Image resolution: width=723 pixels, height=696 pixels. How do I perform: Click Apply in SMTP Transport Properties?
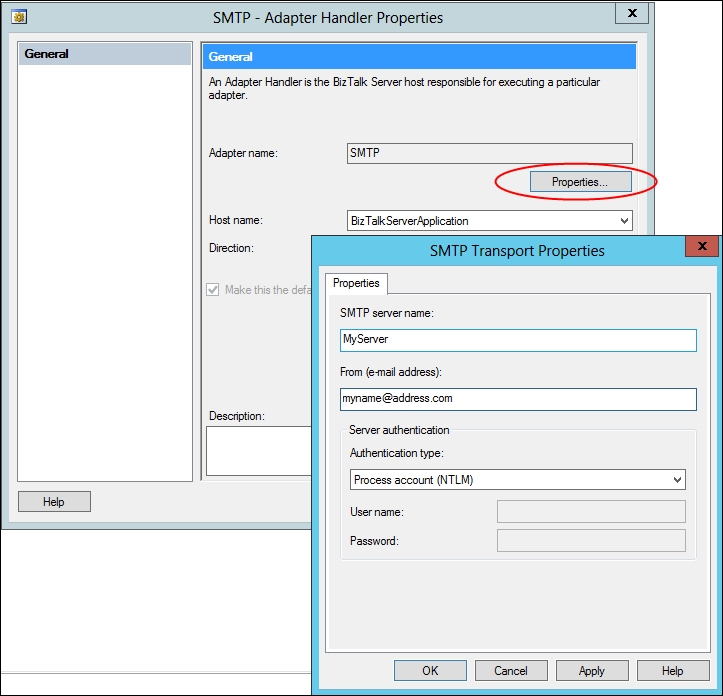592,671
